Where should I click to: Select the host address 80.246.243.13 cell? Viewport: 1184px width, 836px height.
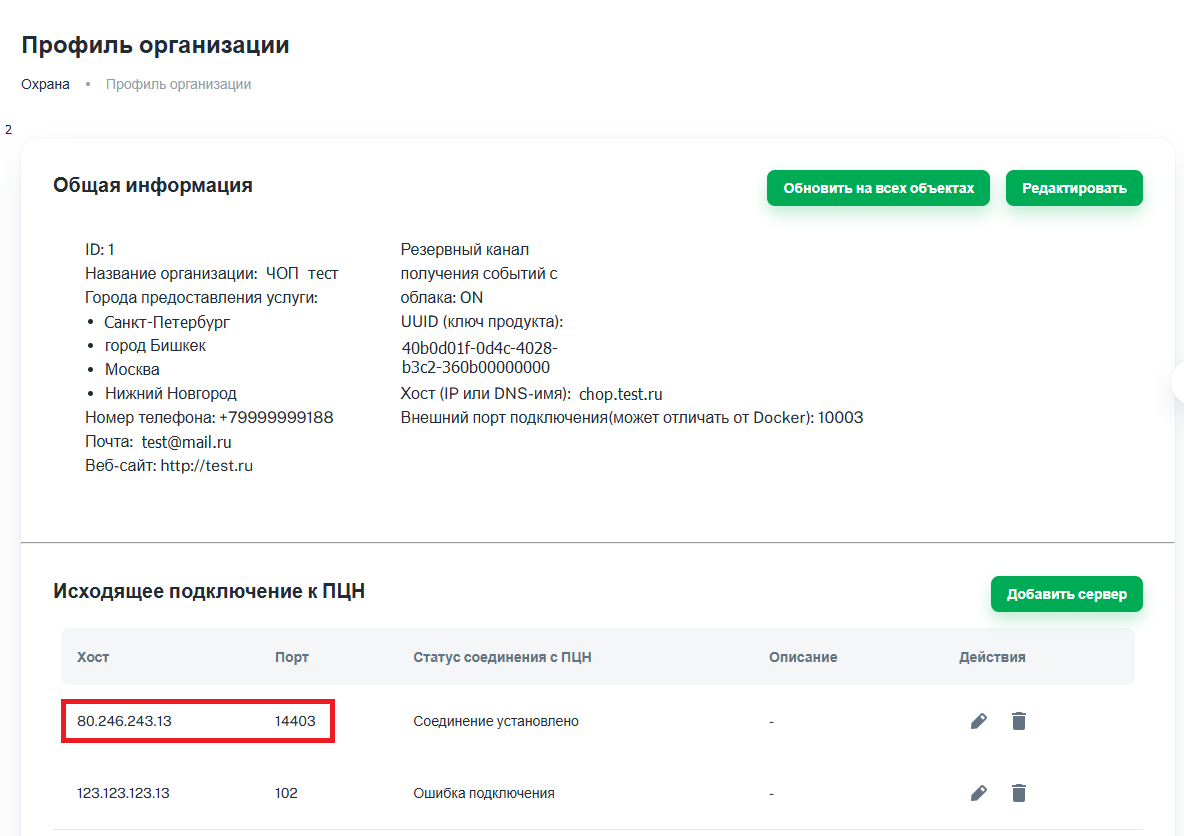124,721
